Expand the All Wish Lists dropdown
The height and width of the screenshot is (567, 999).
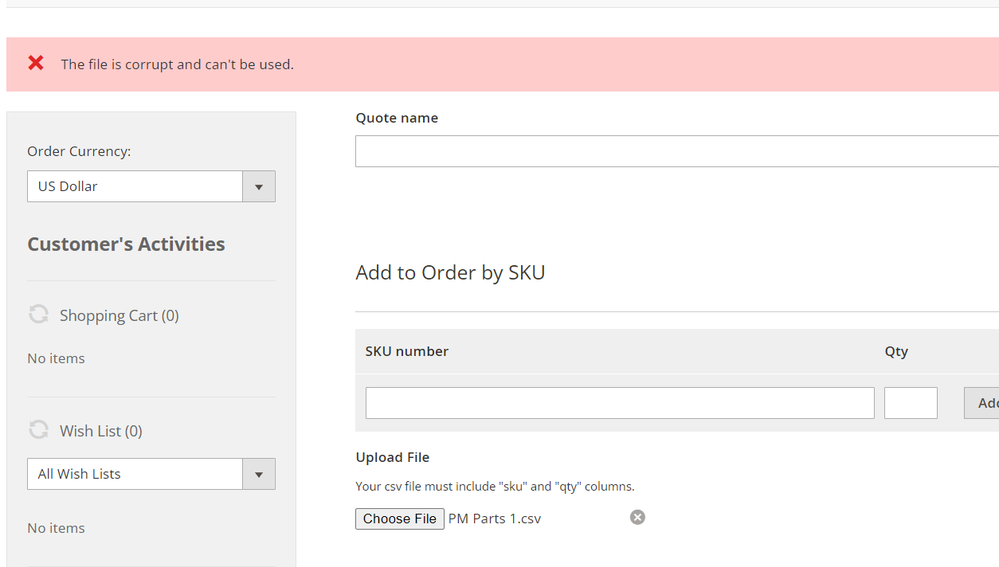coord(258,474)
